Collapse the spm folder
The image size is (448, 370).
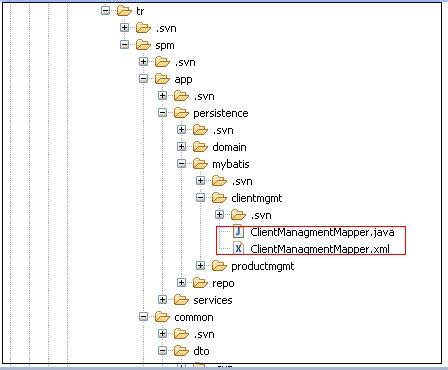pos(124,44)
